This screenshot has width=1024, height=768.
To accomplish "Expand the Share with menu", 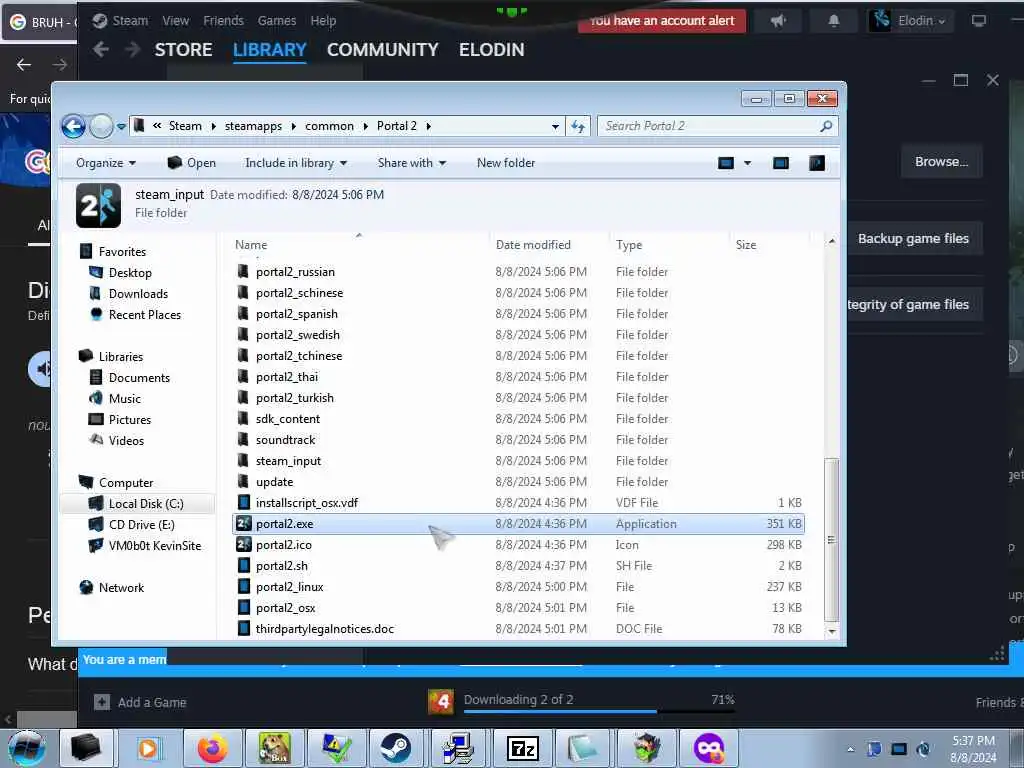I will click(x=411, y=163).
